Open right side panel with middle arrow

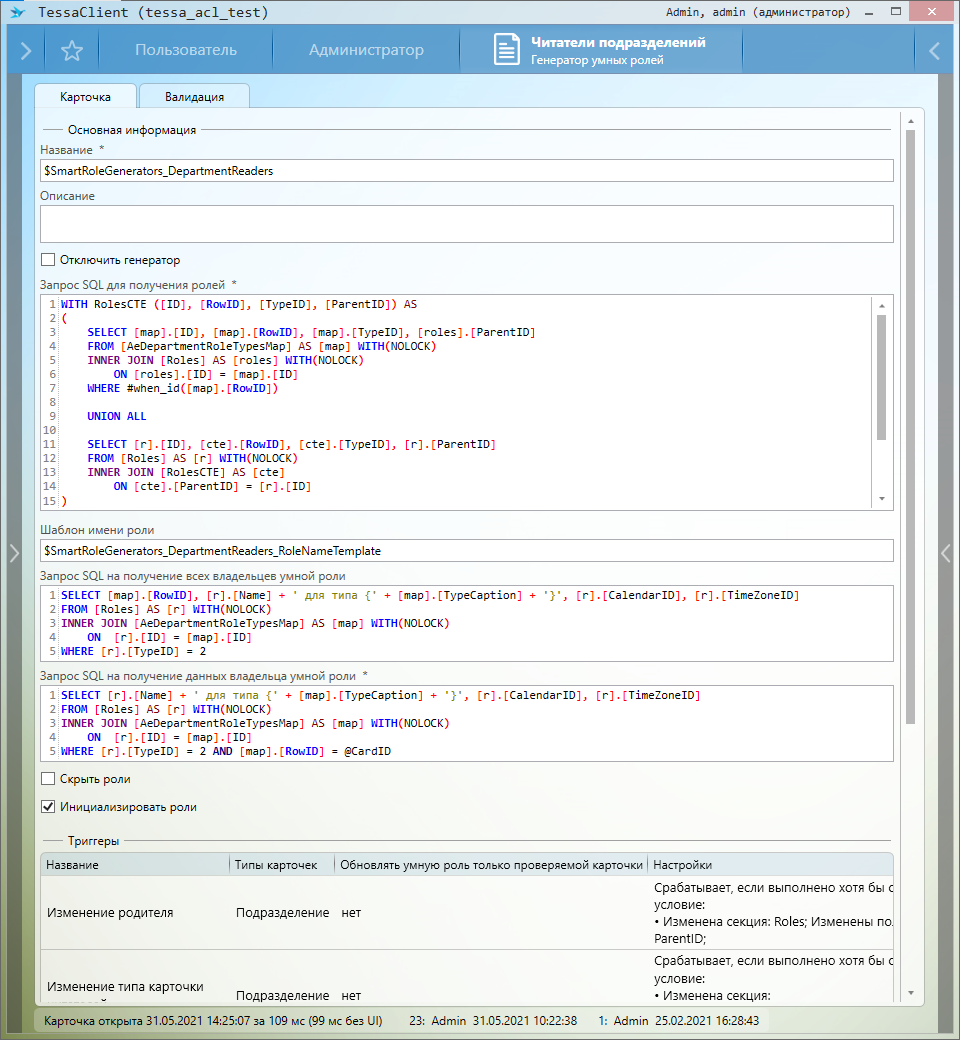(946, 552)
